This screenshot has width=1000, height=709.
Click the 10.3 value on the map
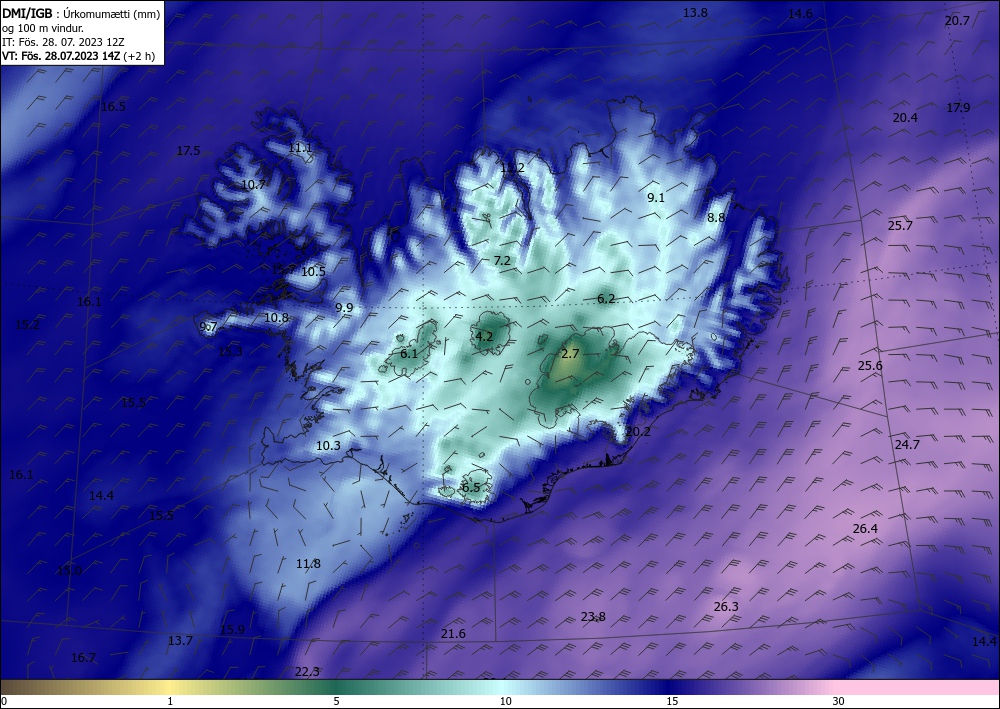coord(328,446)
